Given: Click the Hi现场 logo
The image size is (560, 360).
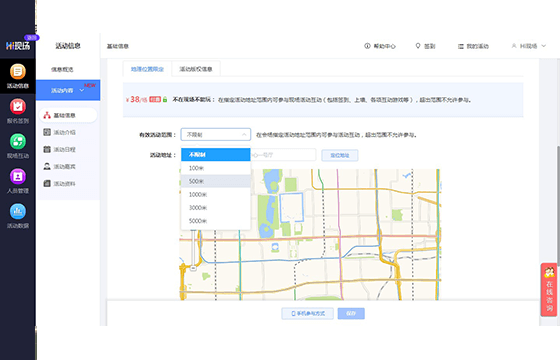Looking at the screenshot, I should (x=18, y=45).
